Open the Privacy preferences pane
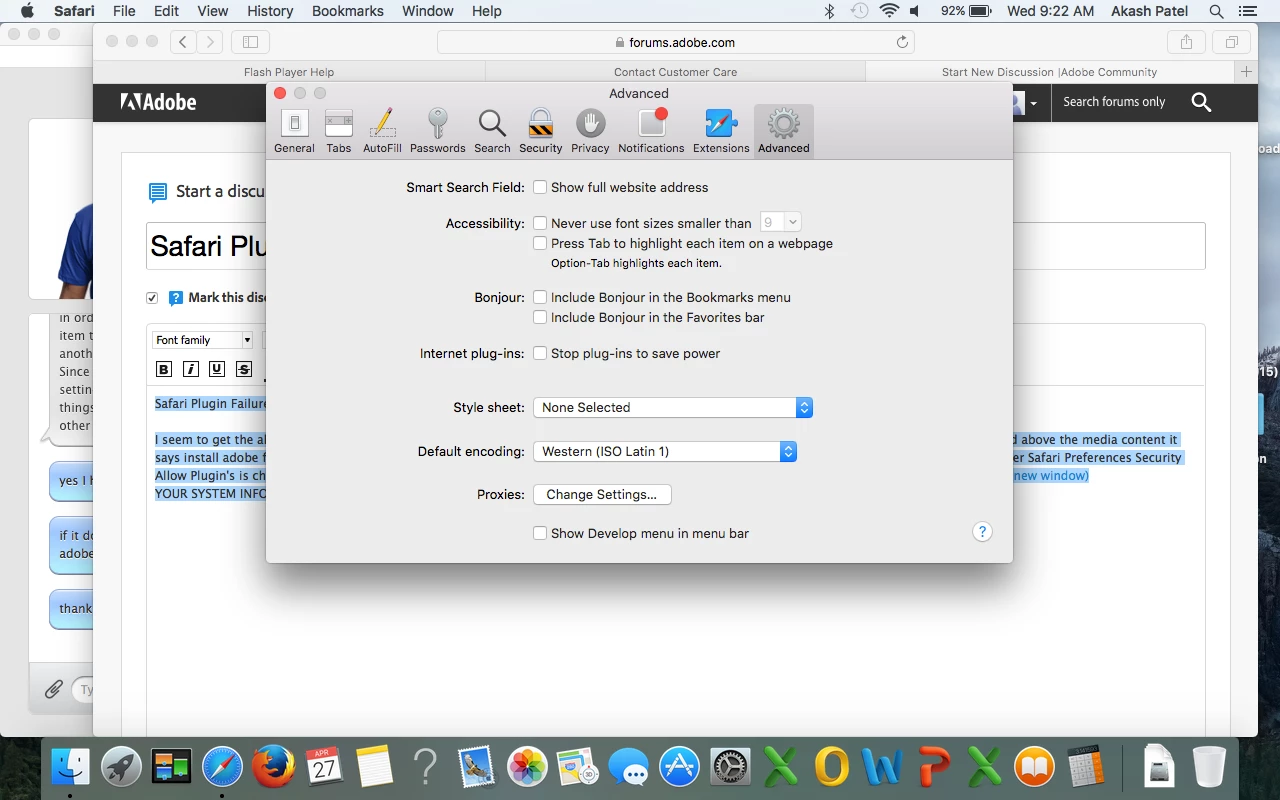The width and height of the screenshot is (1280, 800). [590, 132]
